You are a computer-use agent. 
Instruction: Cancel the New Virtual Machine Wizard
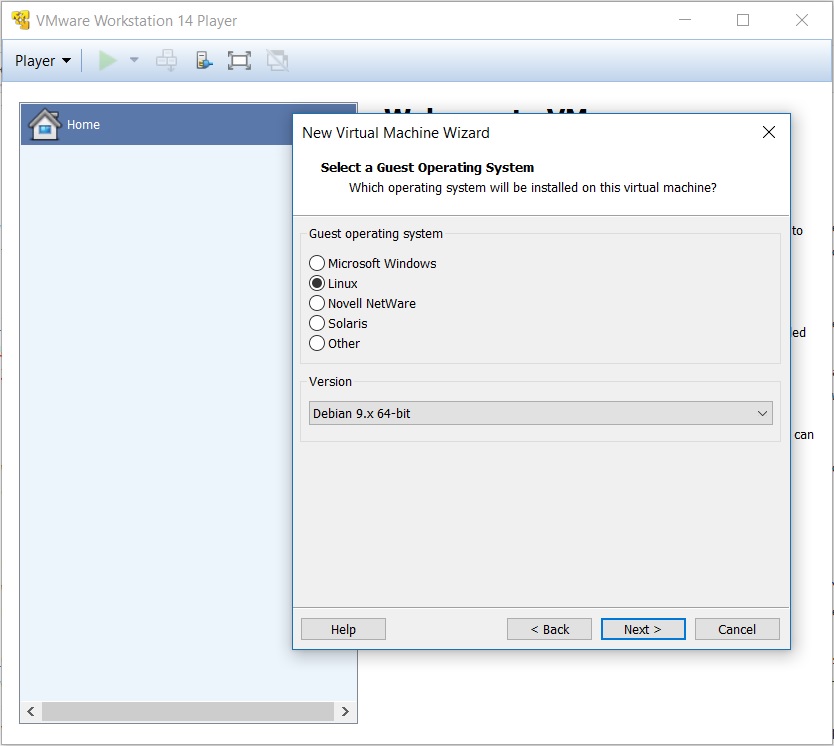737,629
